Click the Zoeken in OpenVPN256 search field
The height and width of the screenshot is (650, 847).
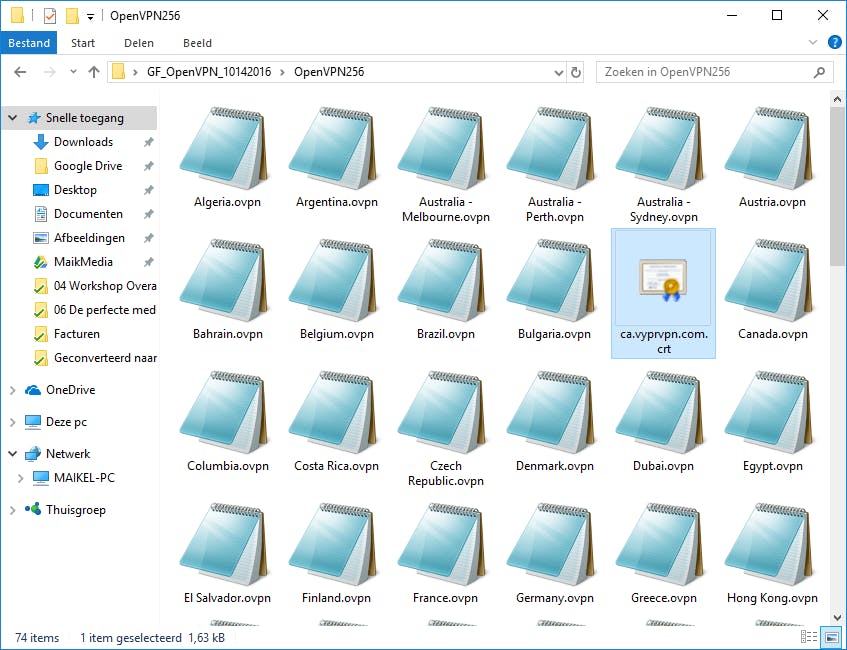pos(714,72)
